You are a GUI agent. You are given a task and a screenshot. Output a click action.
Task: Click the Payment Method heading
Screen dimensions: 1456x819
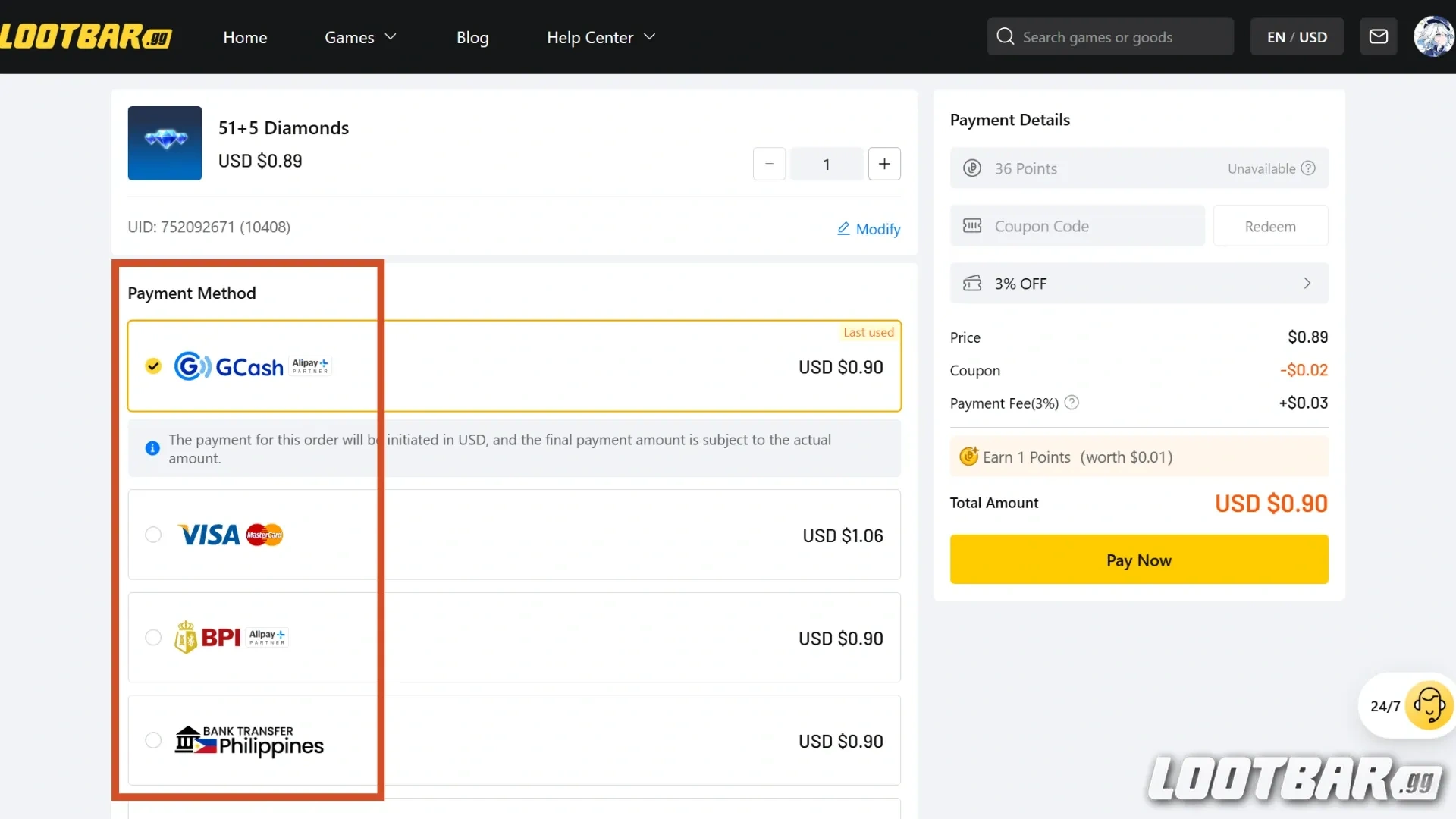[x=192, y=293]
